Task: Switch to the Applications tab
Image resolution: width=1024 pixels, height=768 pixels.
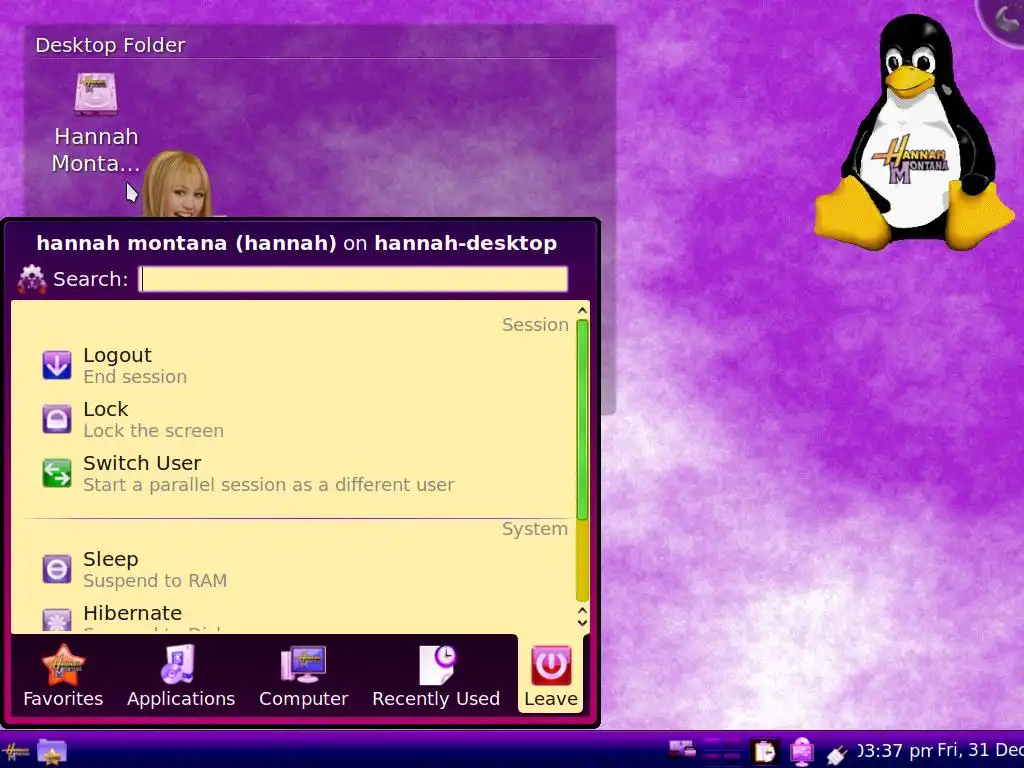Action: [x=181, y=676]
